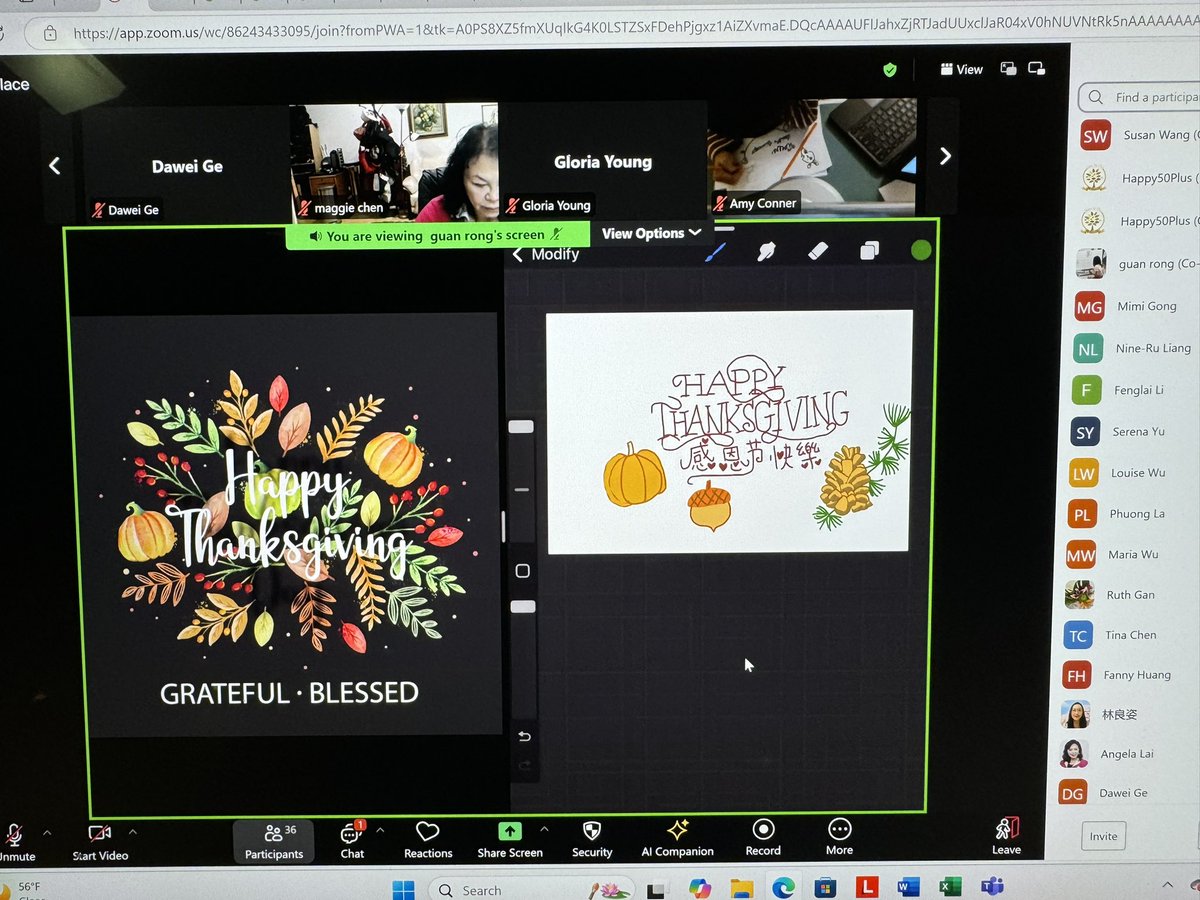Click the redo arrow in Procreate sidebar
The width and height of the screenshot is (1200, 900).
(524, 765)
